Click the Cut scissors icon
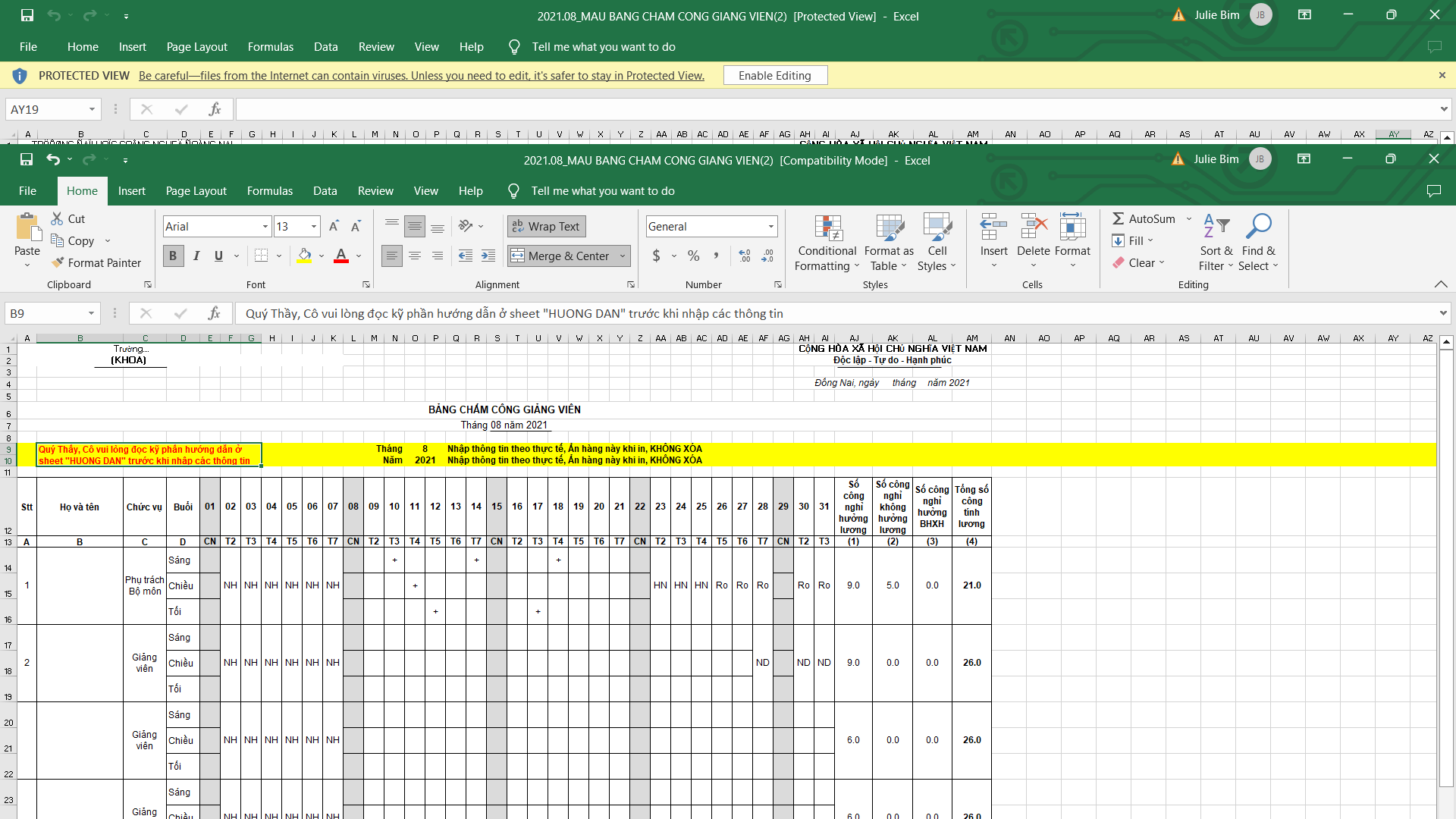The width and height of the screenshot is (1456, 819). click(57, 218)
